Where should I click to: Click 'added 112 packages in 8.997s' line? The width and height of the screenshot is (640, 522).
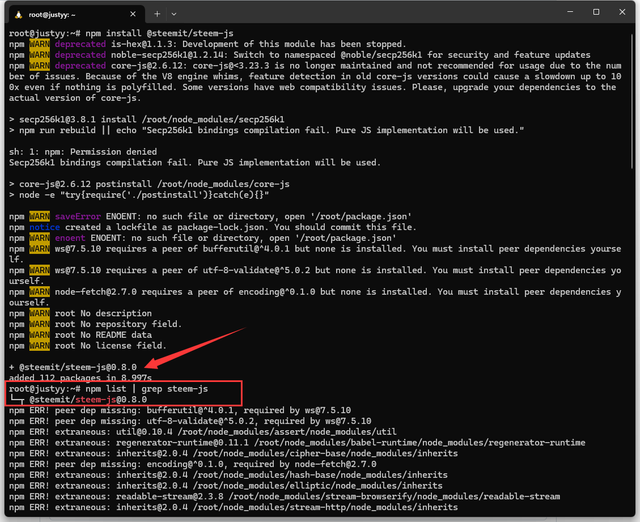click(80, 378)
